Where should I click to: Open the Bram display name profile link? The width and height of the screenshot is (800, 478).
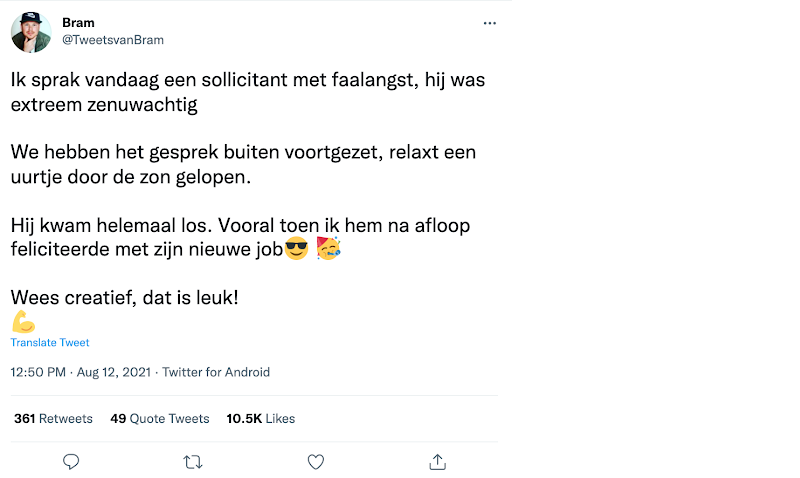(x=78, y=23)
